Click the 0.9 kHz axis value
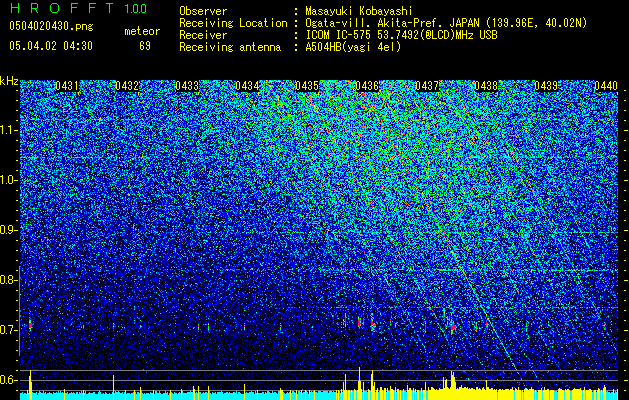Screen dimensions: 629x400 point(8,230)
